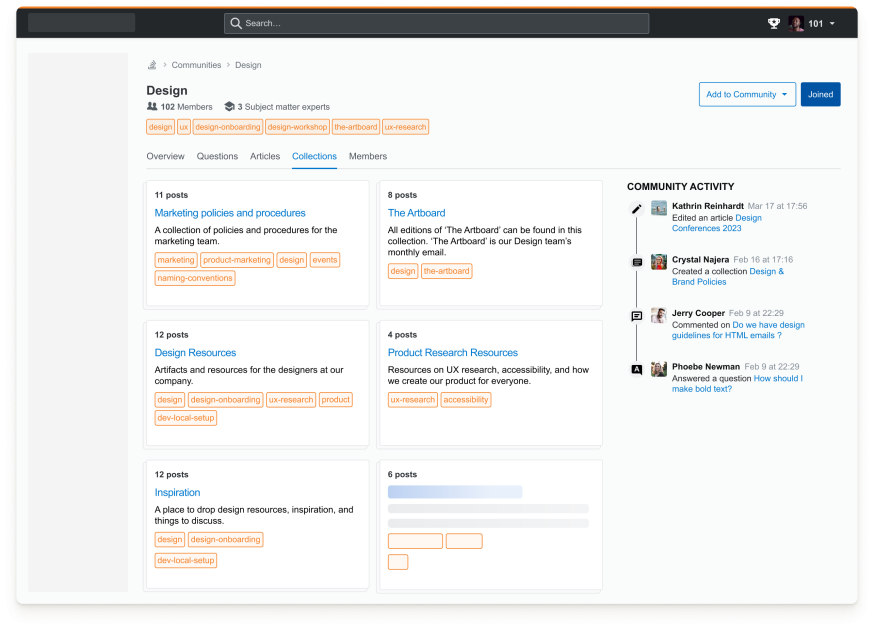Open the Inspiration collection
Image resolution: width=874 pixels, height=630 pixels.
(177, 493)
